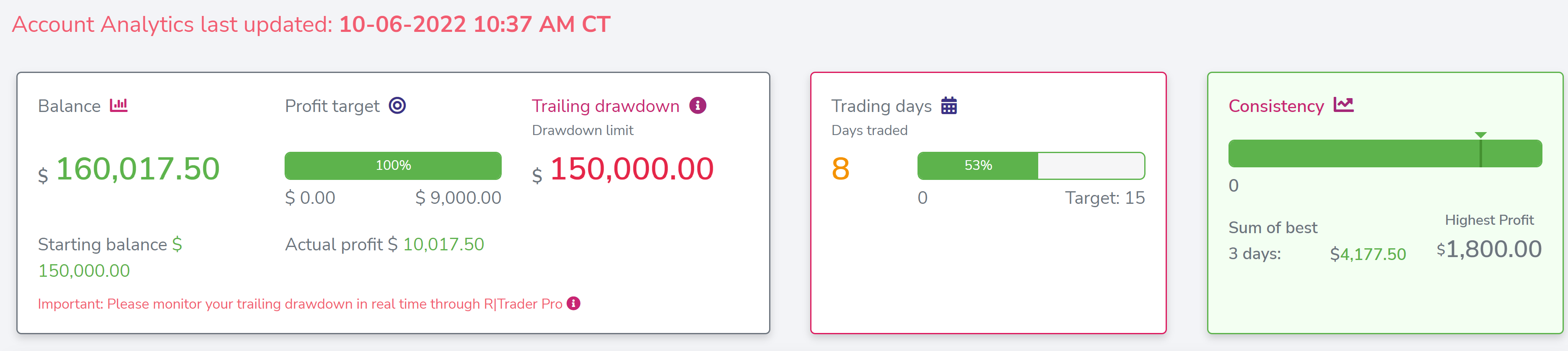Click the line chart icon beside Consistency
The width and height of the screenshot is (1568, 351).
[1343, 105]
